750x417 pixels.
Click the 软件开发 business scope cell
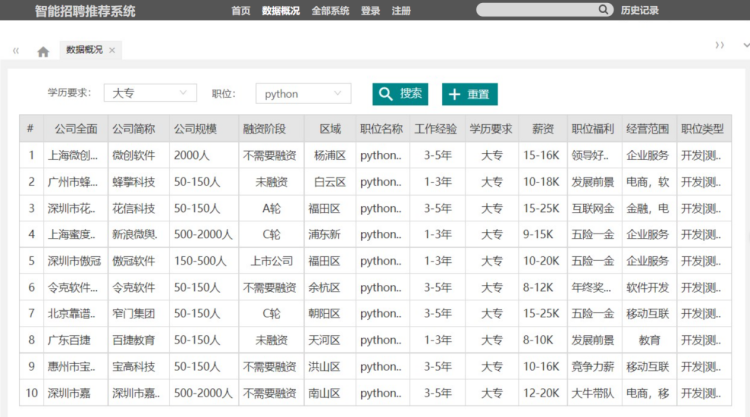[x=648, y=287]
